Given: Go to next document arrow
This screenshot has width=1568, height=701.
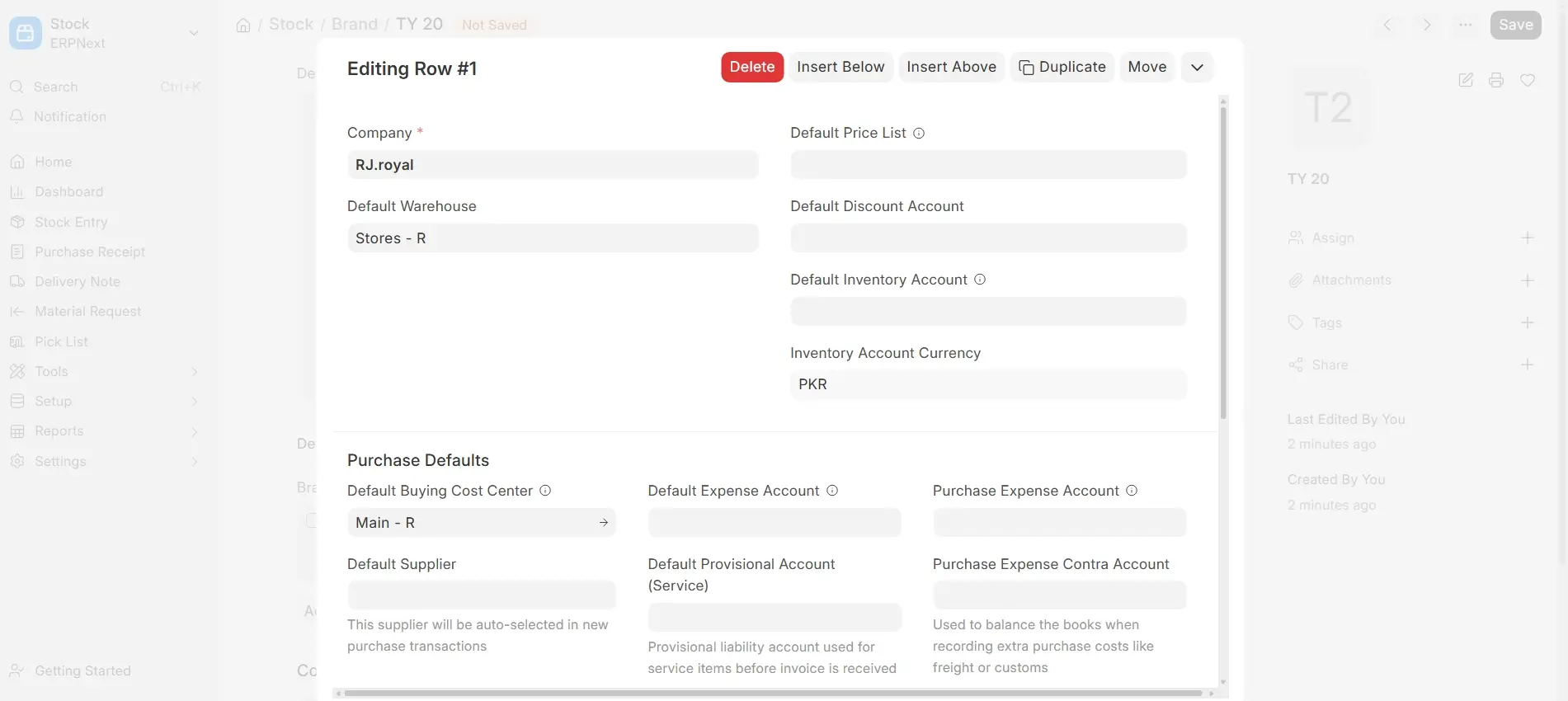Looking at the screenshot, I should click(x=1426, y=25).
